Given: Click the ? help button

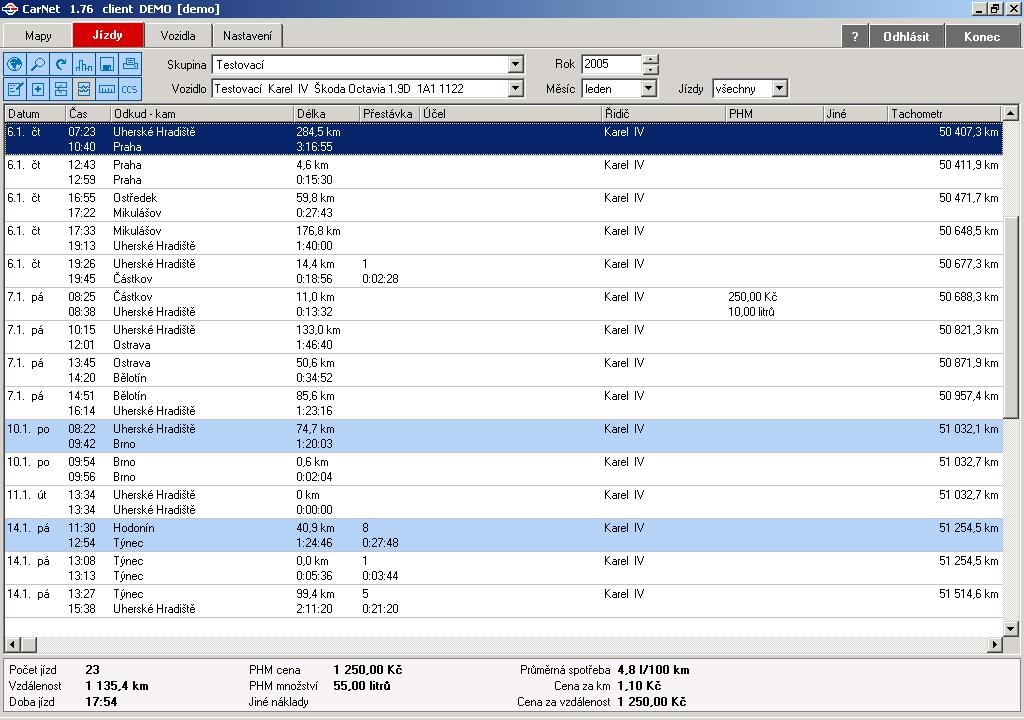Looking at the screenshot, I should coord(855,37).
